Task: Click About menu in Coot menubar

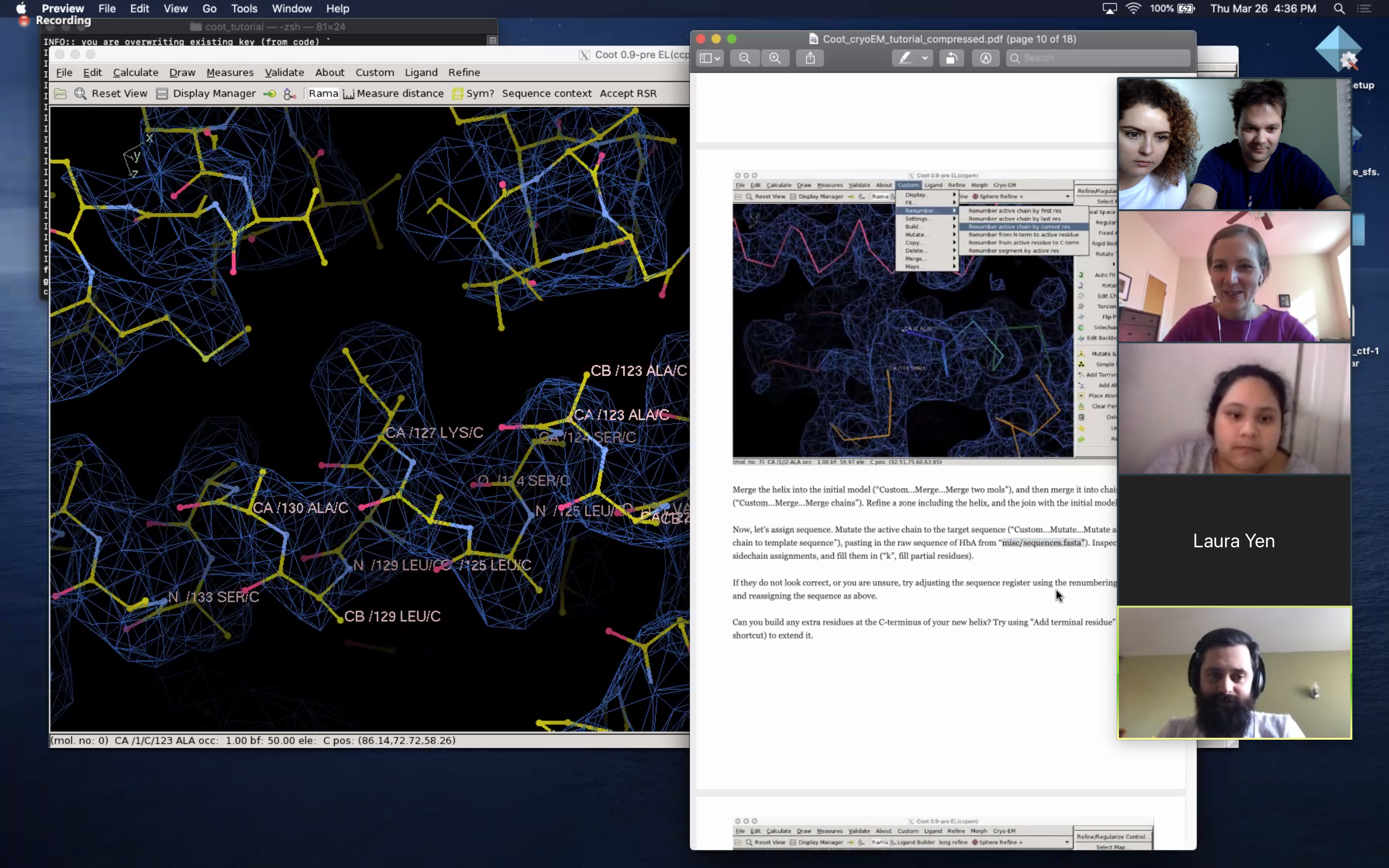Action: [329, 72]
